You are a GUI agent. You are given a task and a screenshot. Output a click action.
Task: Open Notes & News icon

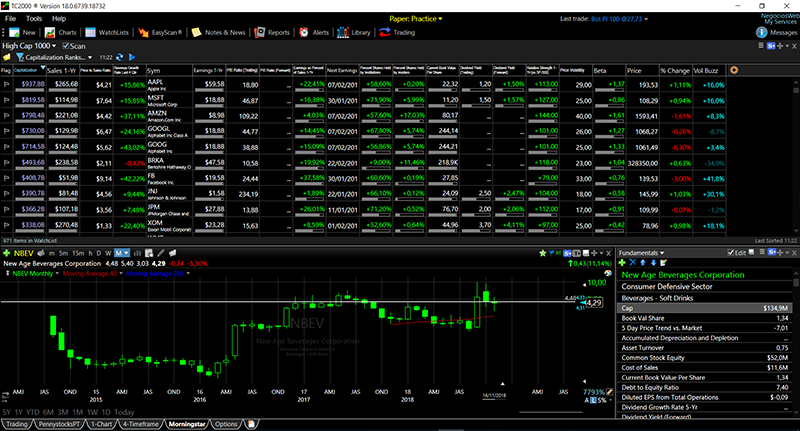pyautogui.click(x=196, y=33)
